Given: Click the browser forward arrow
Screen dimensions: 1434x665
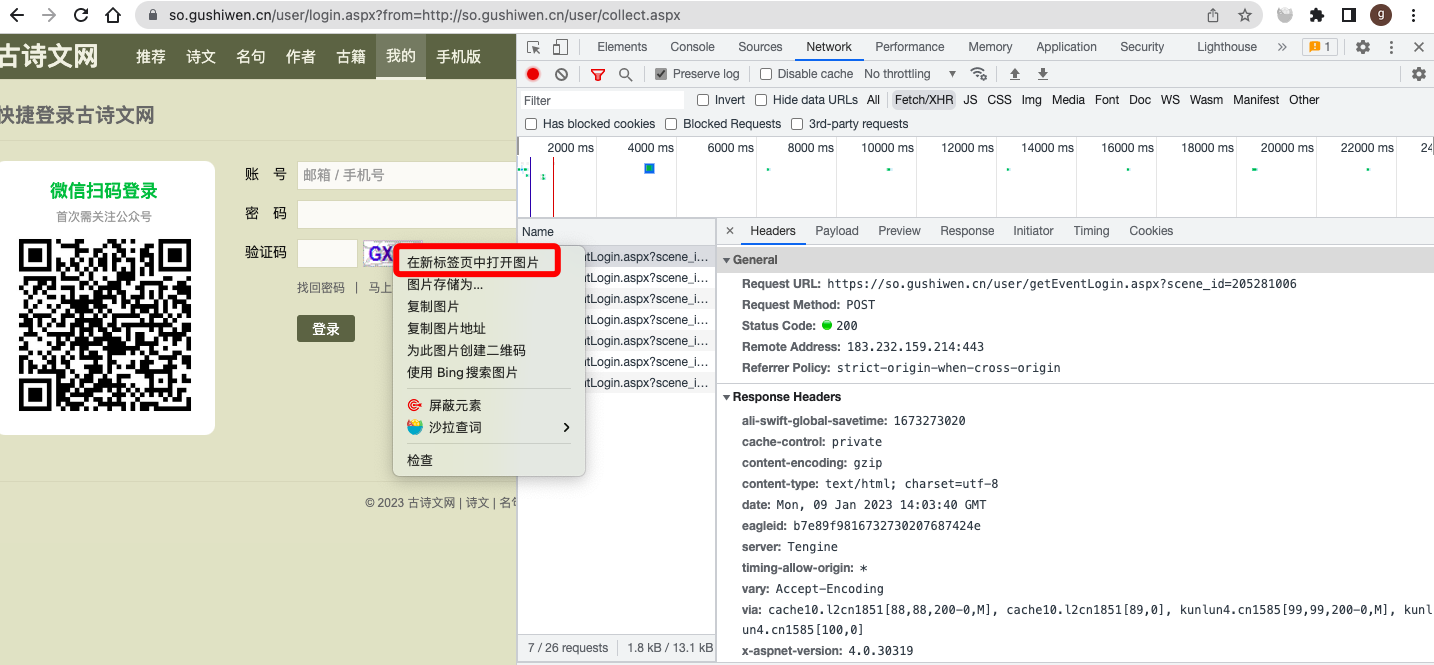Looking at the screenshot, I should [x=49, y=15].
